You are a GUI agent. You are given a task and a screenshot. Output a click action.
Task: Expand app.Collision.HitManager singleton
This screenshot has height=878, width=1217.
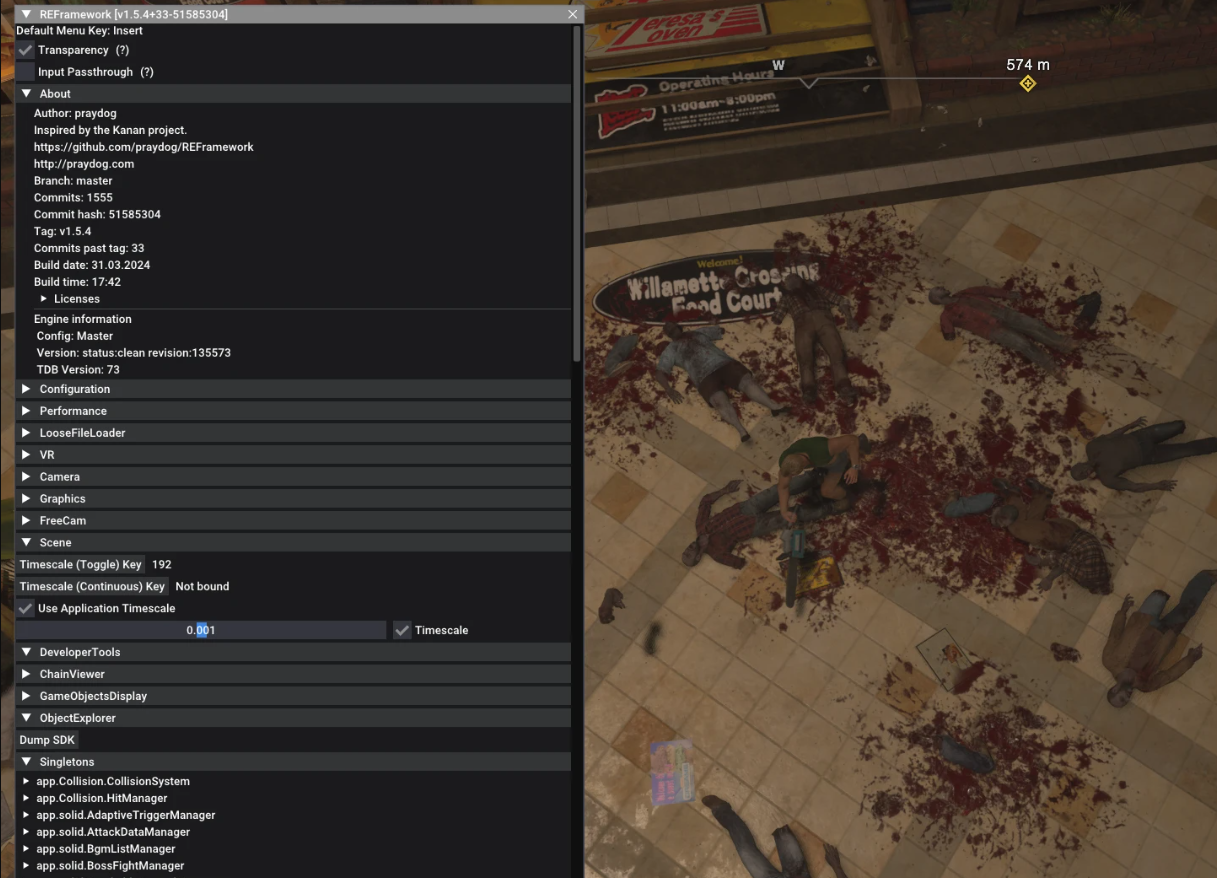tap(27, 798)
